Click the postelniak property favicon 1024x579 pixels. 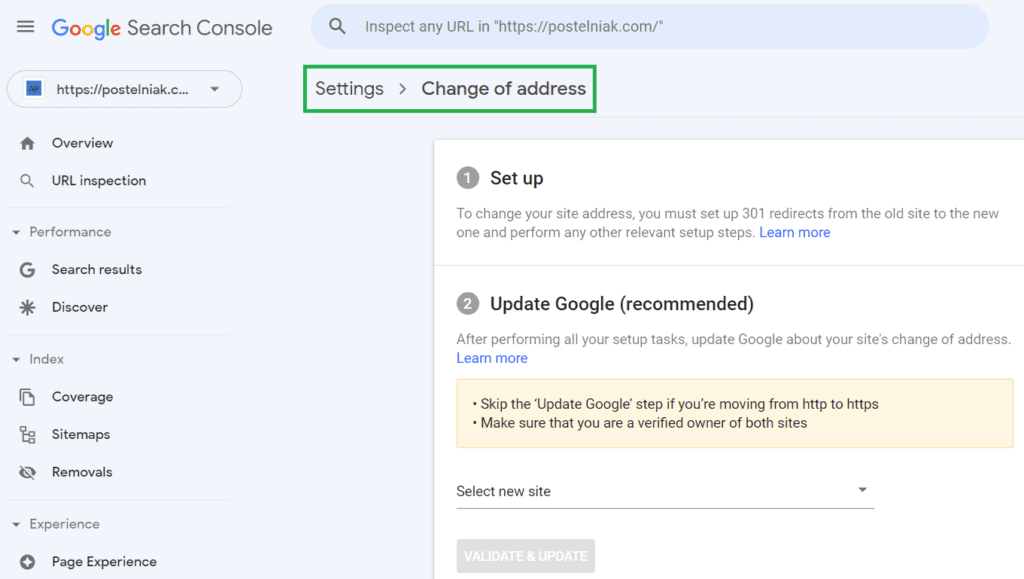[x=34, y=89]
